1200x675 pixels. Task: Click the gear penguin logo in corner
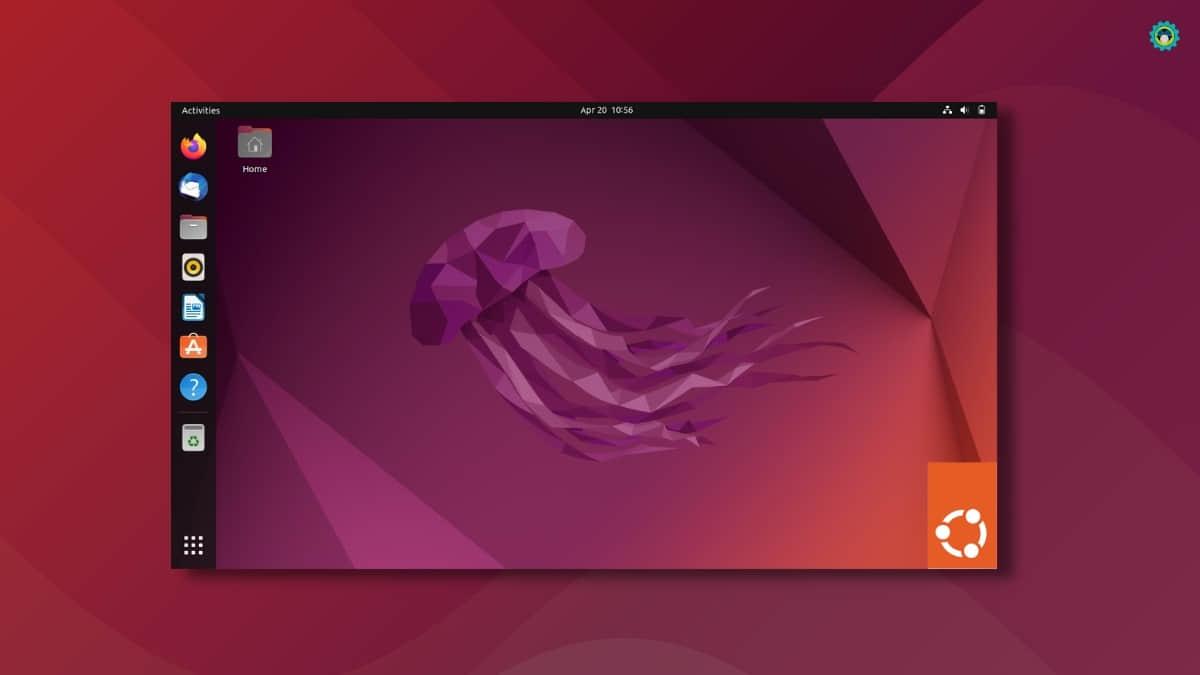click(1164, 37)
